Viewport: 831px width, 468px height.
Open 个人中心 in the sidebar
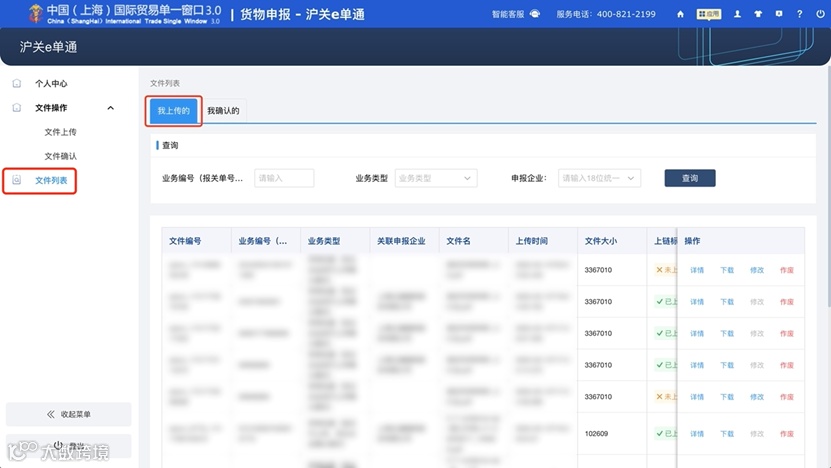51,83
